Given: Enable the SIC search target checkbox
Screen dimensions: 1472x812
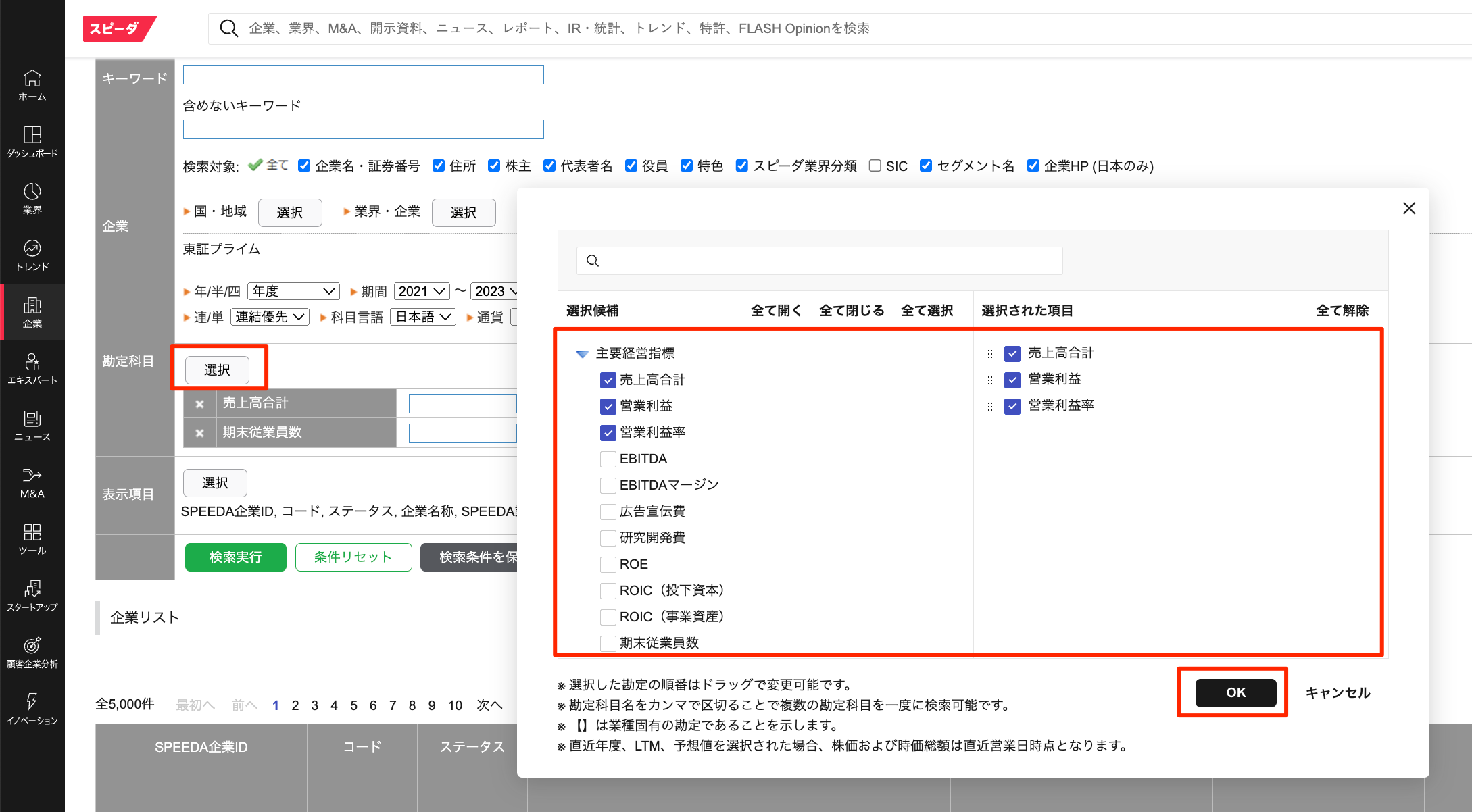Looking at the screenshot, I should 875,166.
